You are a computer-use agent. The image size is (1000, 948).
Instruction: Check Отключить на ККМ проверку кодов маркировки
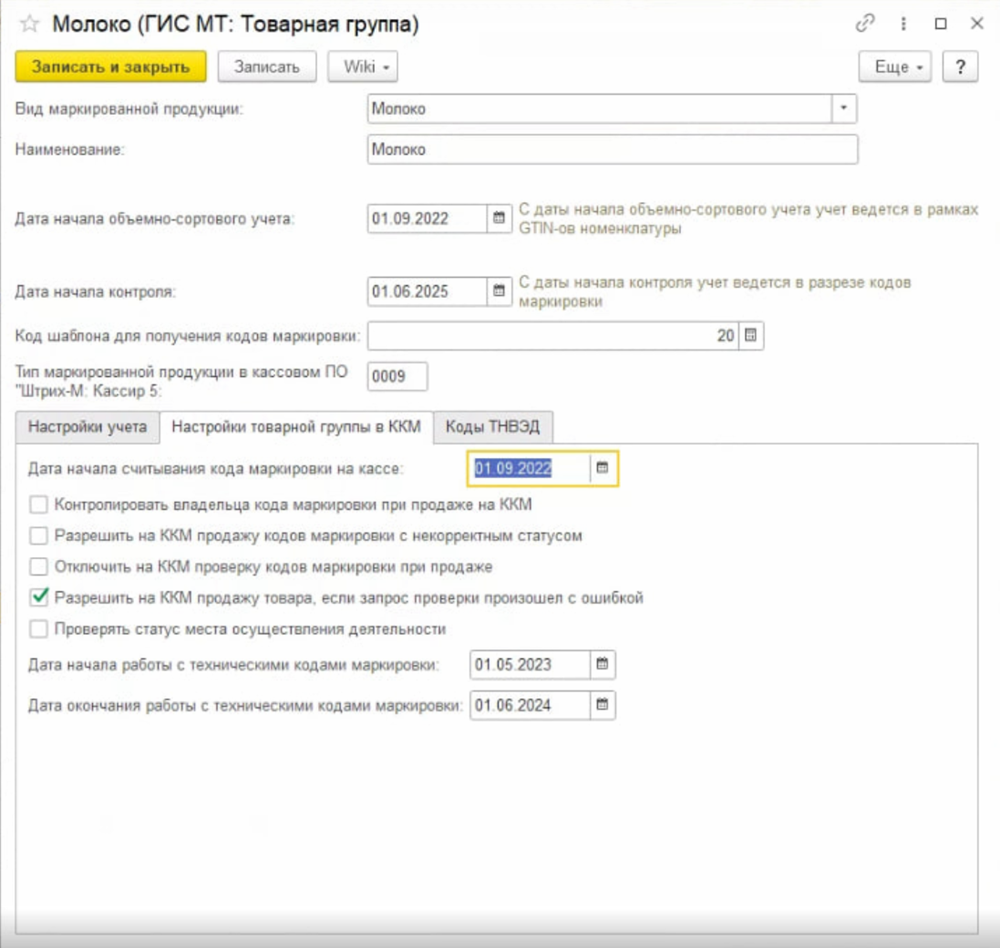point(39,567)
